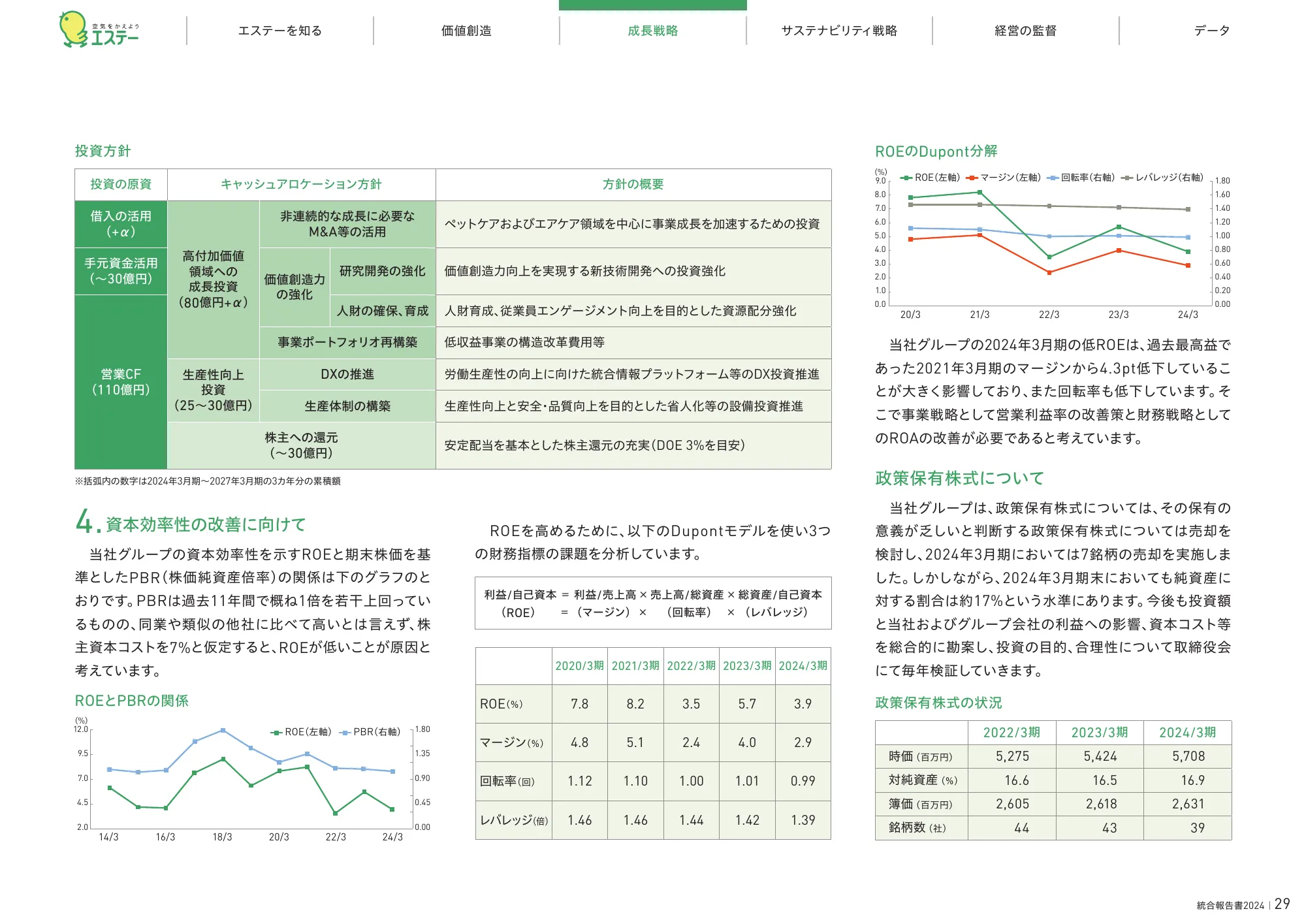Click the レバレッジ(右軸) legend entry
The width and height of the screenshot is (1306, 924).
tap(1163, 178)
